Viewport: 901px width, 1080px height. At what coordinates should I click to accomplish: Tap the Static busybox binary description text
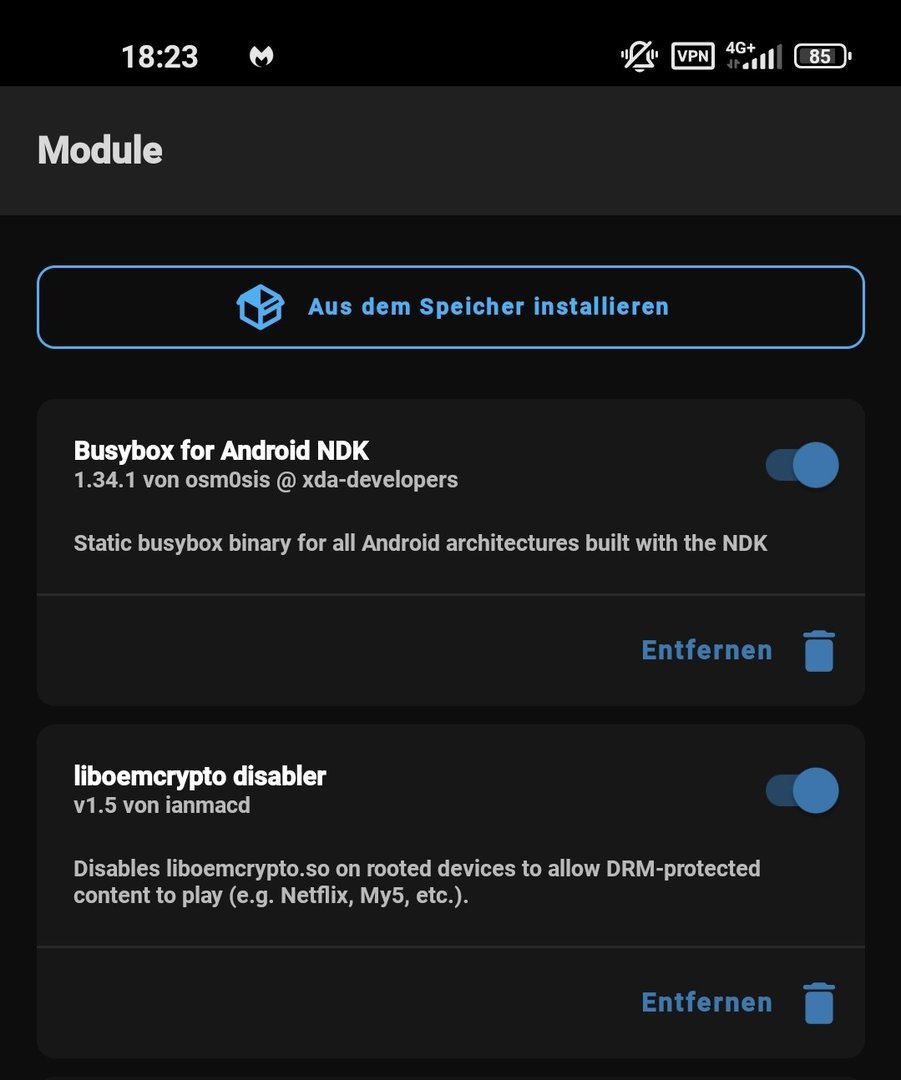420,544
